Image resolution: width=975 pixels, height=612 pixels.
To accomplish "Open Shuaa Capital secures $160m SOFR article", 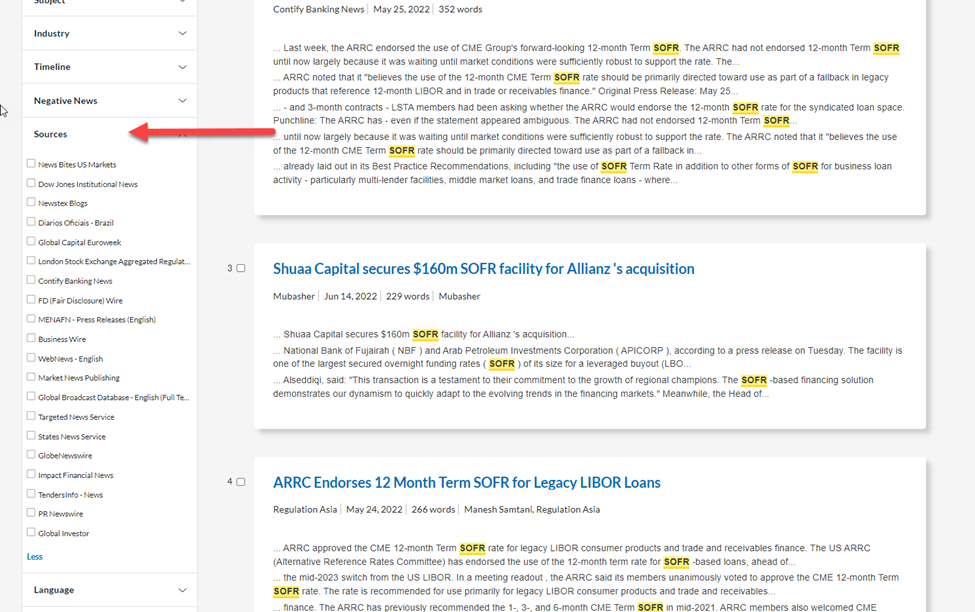I will pos(483,269).
